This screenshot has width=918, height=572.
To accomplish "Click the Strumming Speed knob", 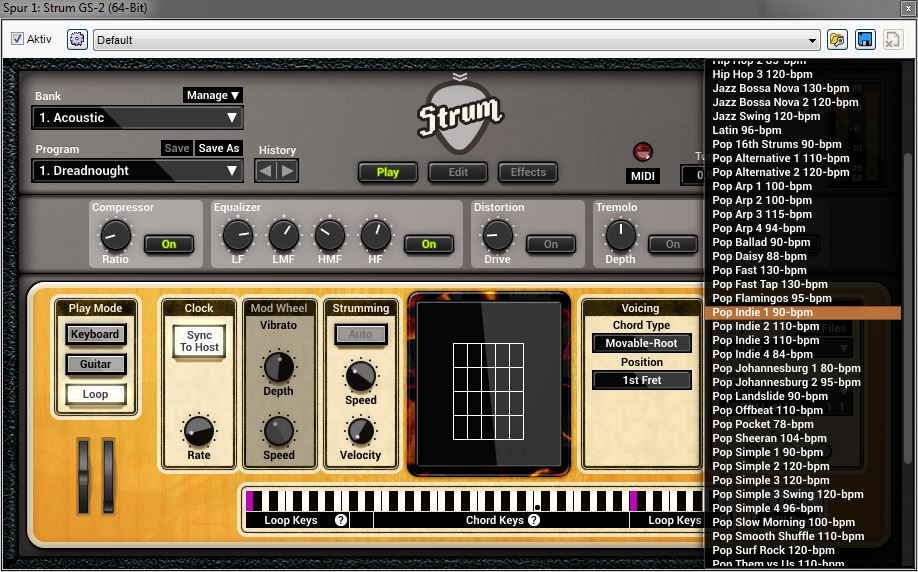I will click(361, 376).
